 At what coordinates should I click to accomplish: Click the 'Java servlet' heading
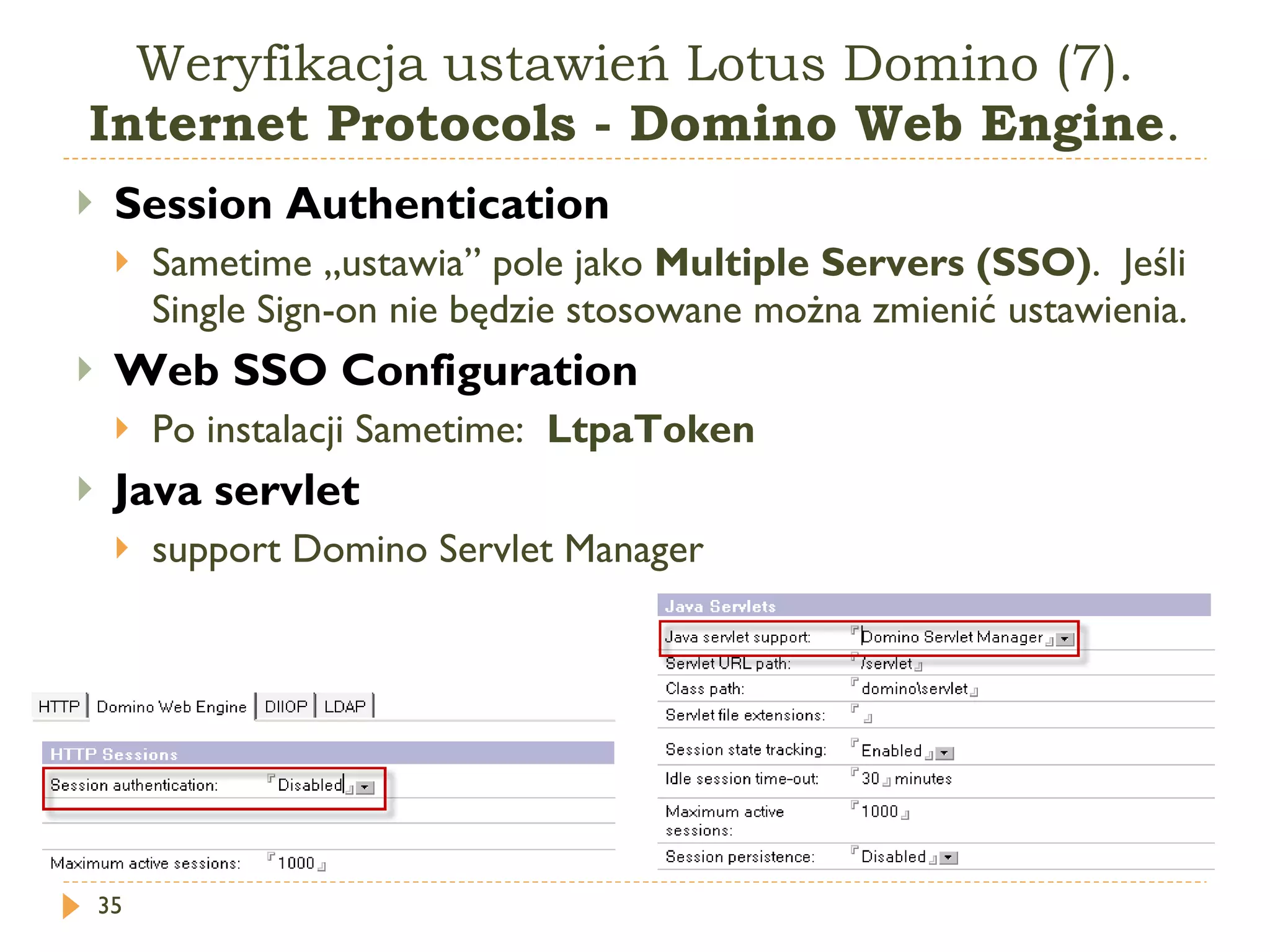[x=236, y=491]
